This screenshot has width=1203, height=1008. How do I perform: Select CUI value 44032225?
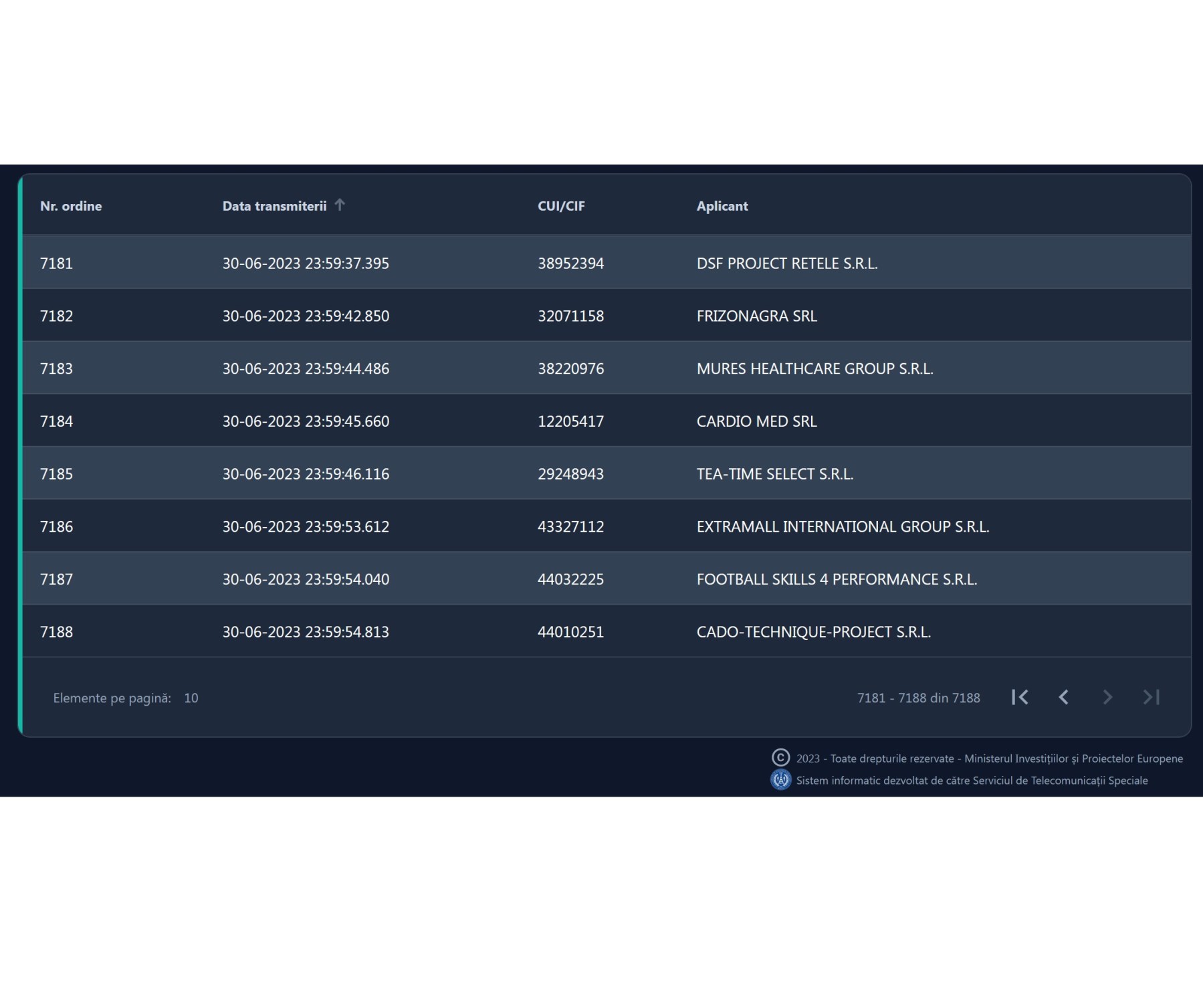(570, 579)
